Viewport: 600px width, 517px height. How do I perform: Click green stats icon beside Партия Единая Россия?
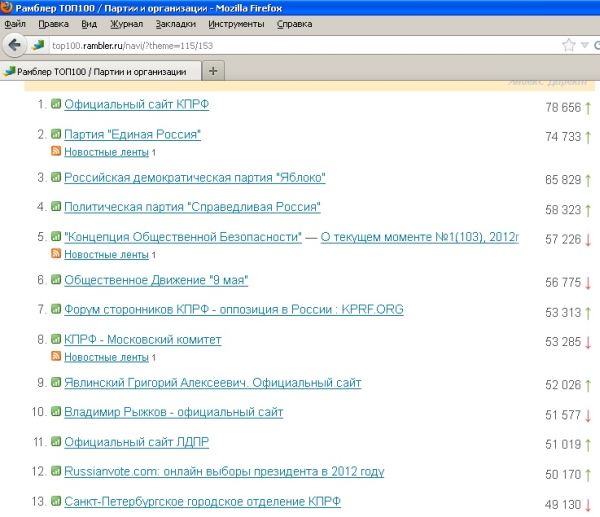(56, 134)
